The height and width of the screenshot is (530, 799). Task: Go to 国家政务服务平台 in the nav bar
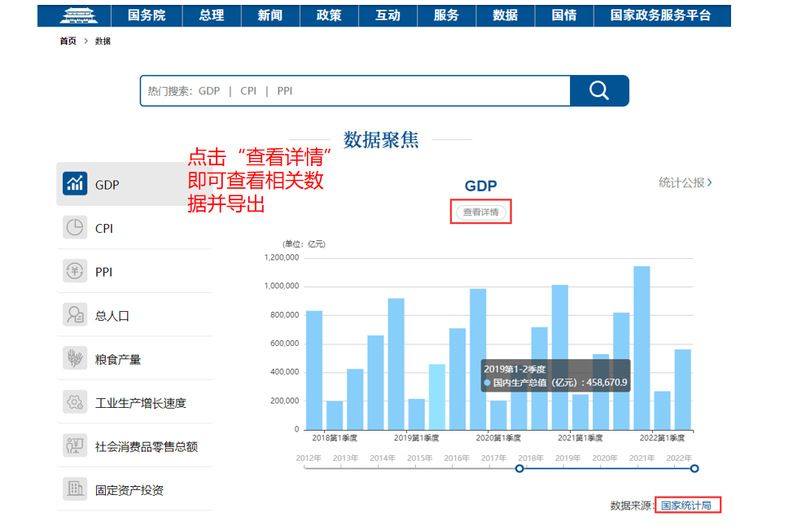pos(661,15)
